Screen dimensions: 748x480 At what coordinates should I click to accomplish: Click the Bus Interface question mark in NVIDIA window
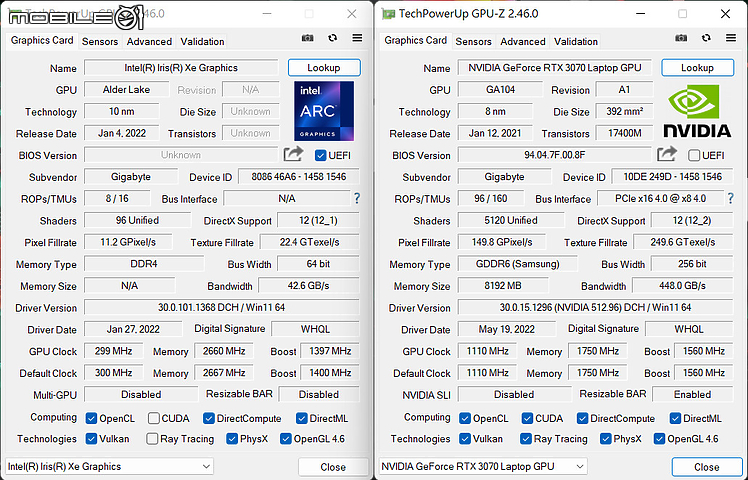(x=730, y=198)
